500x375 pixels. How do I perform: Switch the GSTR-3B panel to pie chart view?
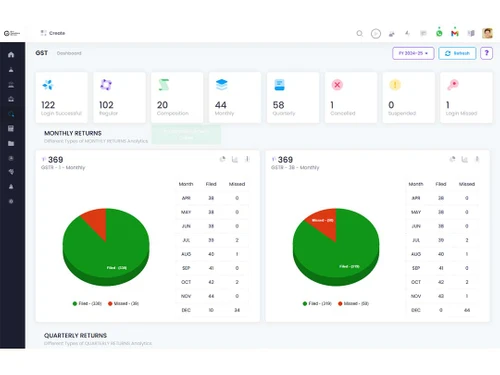(452, 159)
